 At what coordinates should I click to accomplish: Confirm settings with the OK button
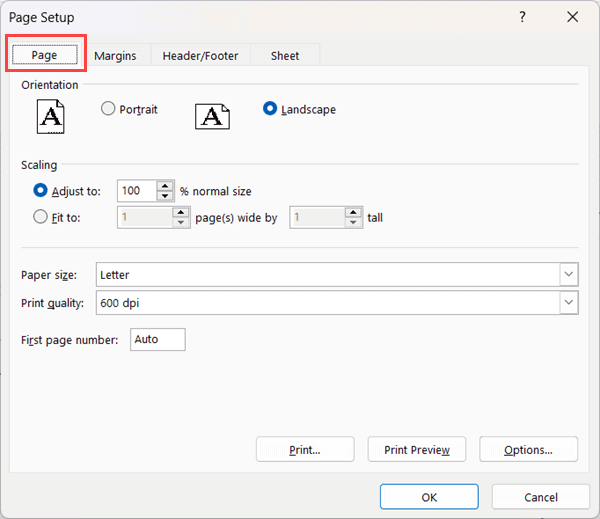click(x=429, y=497)
